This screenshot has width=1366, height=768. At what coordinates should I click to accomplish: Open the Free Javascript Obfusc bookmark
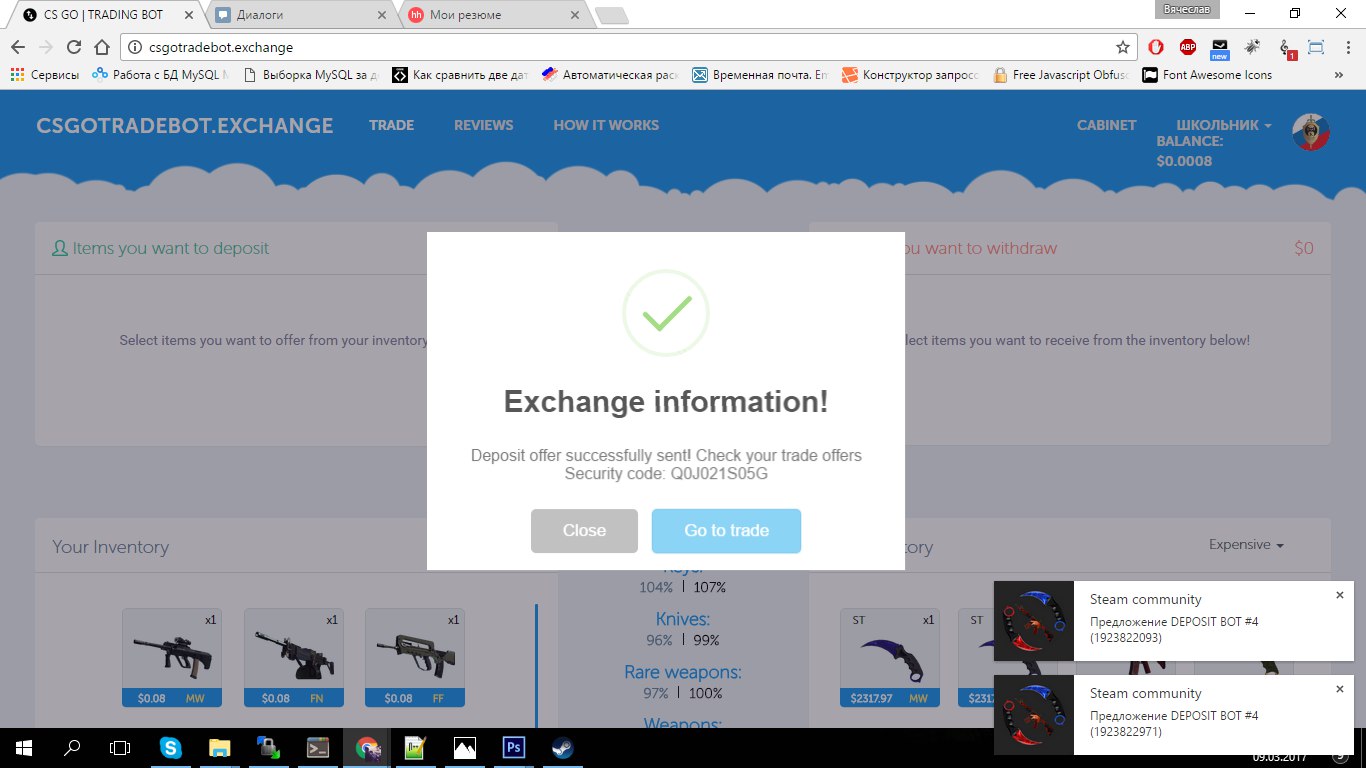(x=1060, y=75)
